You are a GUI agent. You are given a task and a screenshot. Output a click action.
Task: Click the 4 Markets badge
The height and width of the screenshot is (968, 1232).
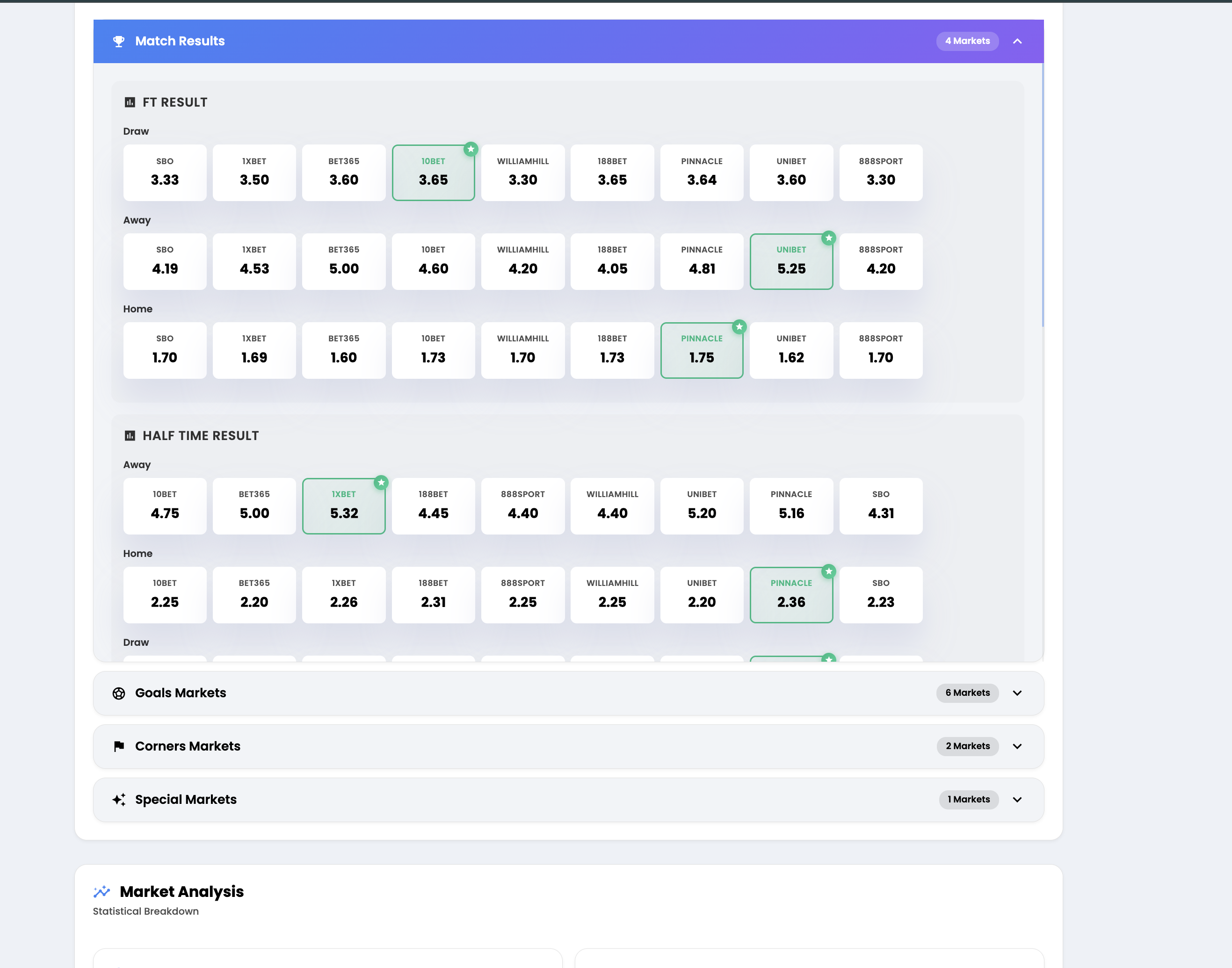(x=967, y=41)
